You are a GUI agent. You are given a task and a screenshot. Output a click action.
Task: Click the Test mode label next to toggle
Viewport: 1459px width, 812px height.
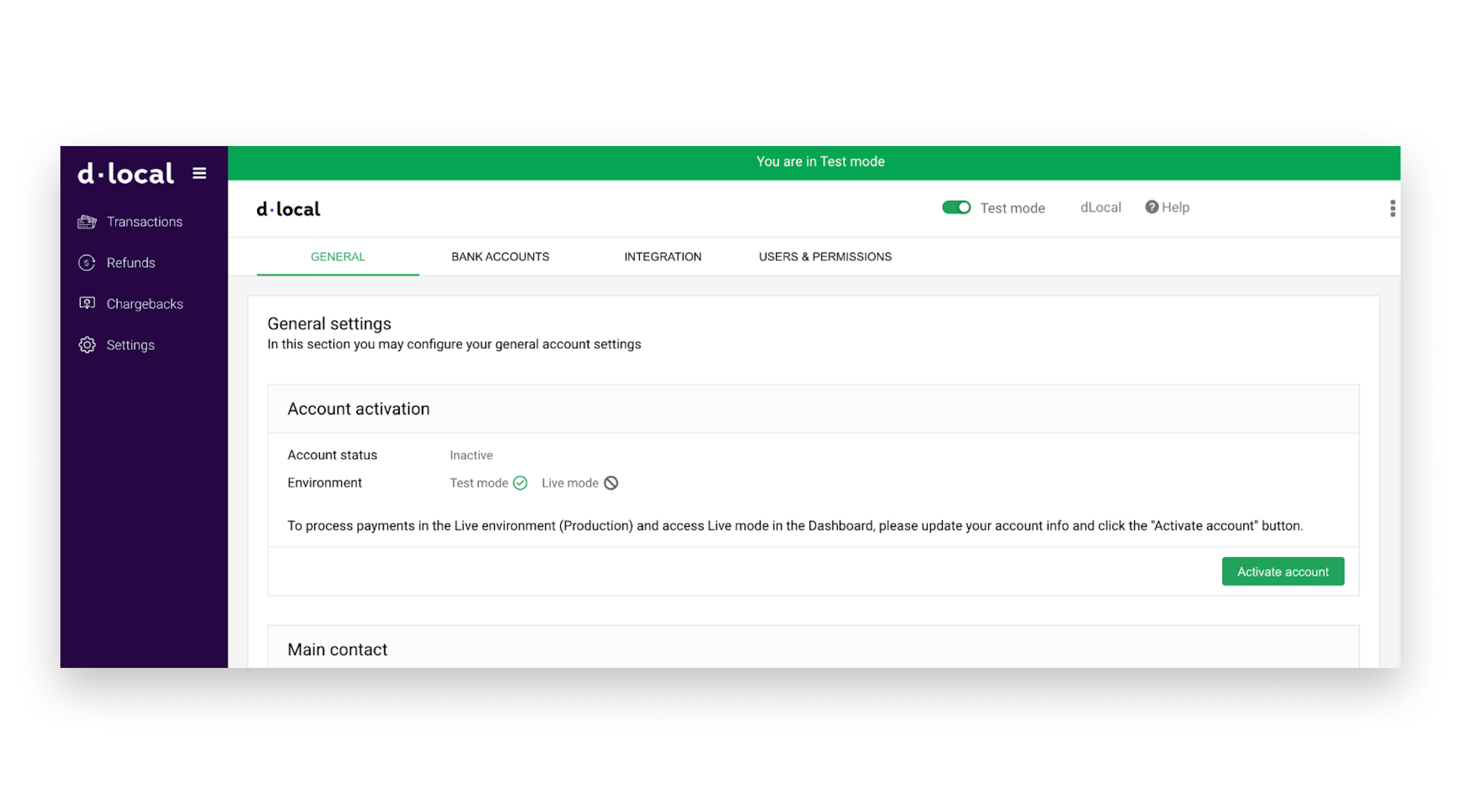tap(1013, 208)
